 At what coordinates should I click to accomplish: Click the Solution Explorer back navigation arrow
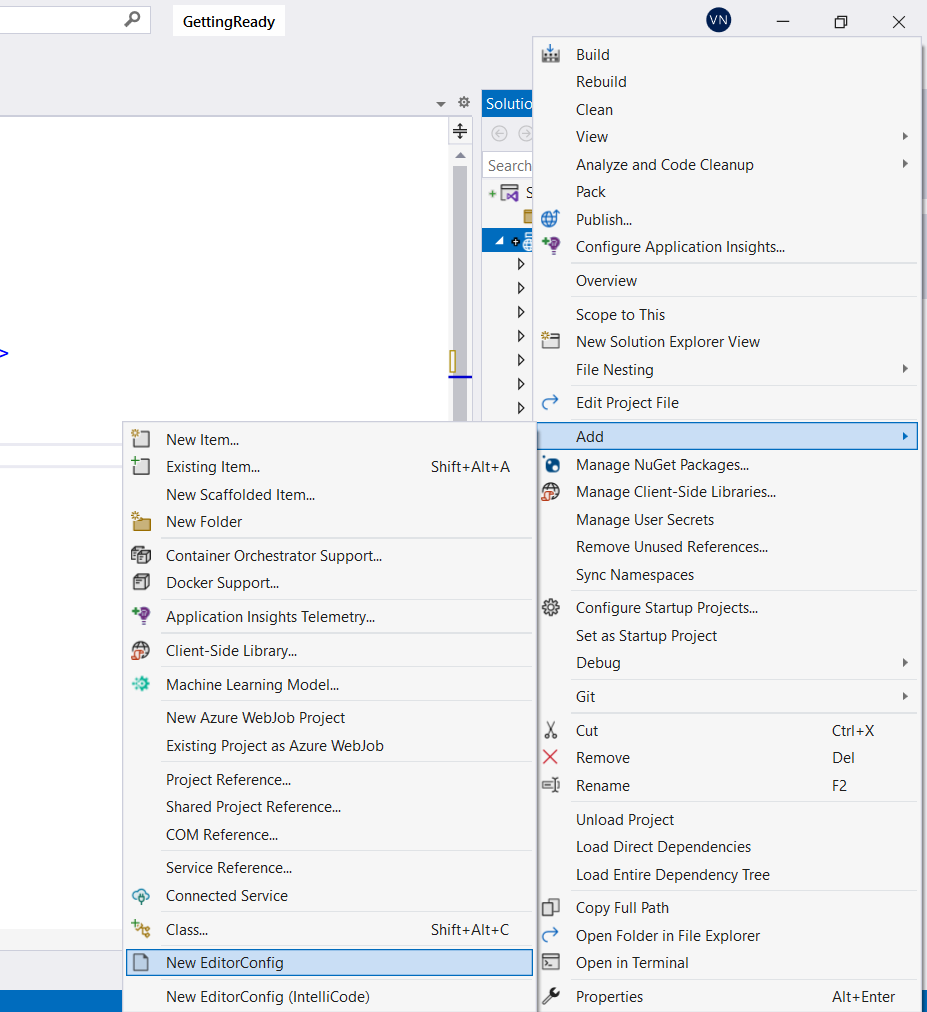(x=499, y=134)
